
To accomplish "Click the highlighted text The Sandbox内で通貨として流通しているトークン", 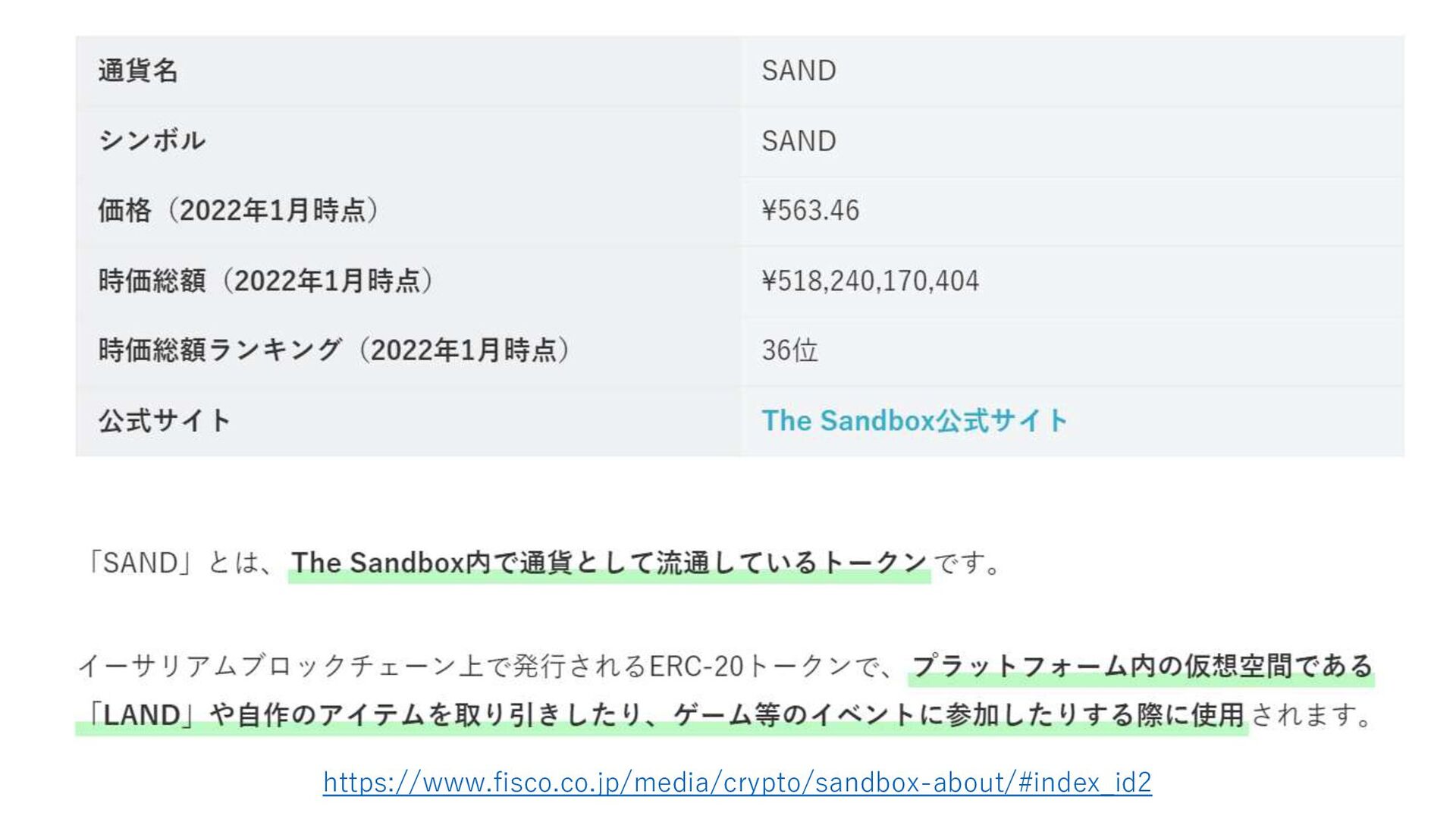I will [x=609, y=563].
